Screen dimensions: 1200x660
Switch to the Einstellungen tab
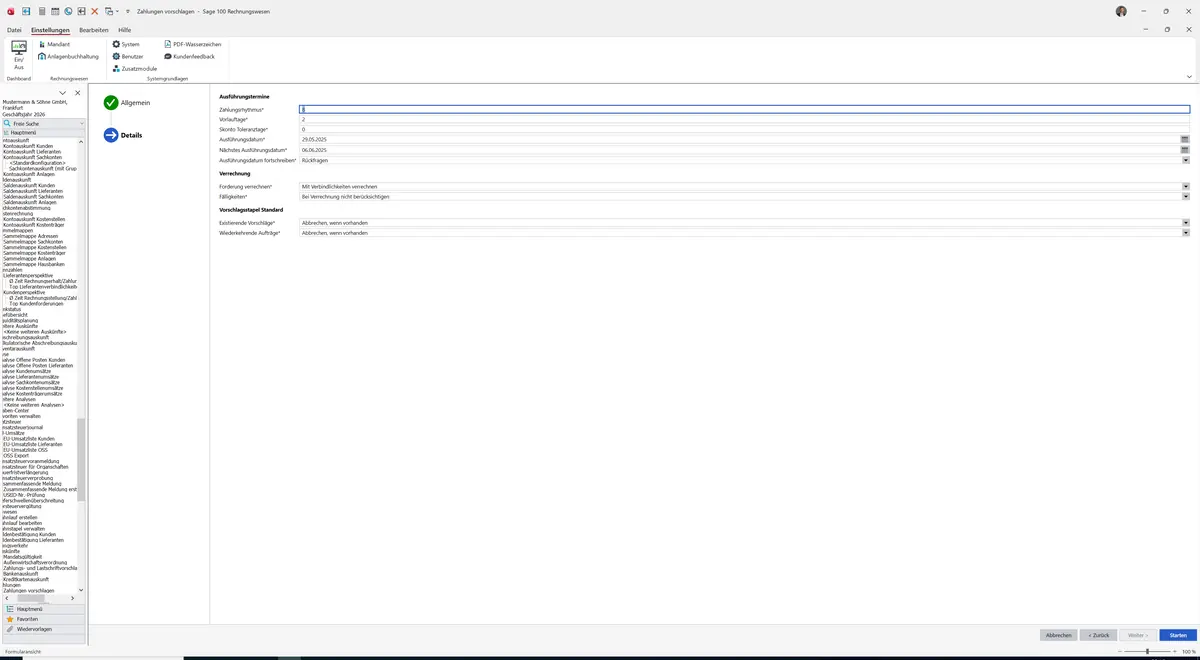coord(51,30)
